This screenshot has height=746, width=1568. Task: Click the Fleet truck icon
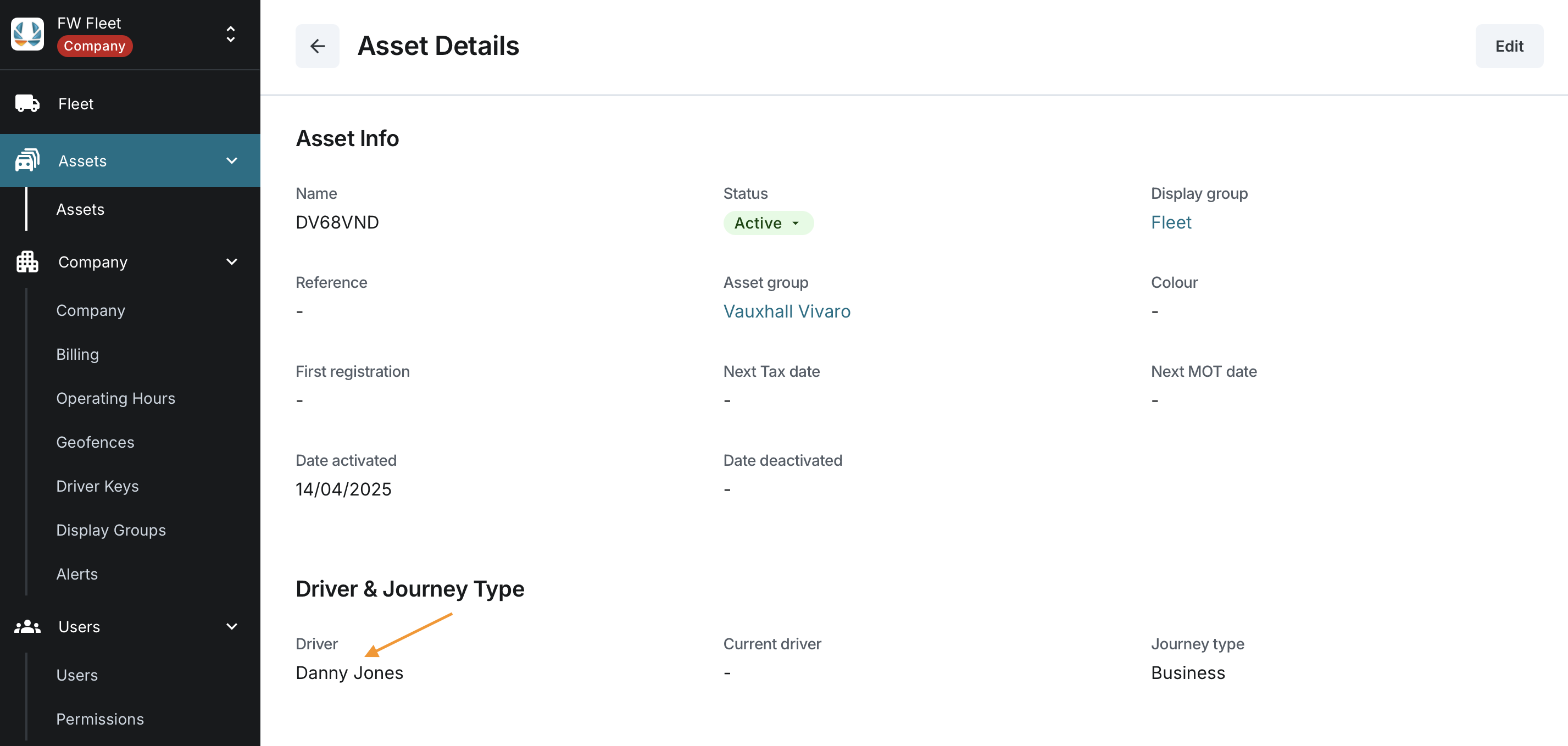click(27, 104)
